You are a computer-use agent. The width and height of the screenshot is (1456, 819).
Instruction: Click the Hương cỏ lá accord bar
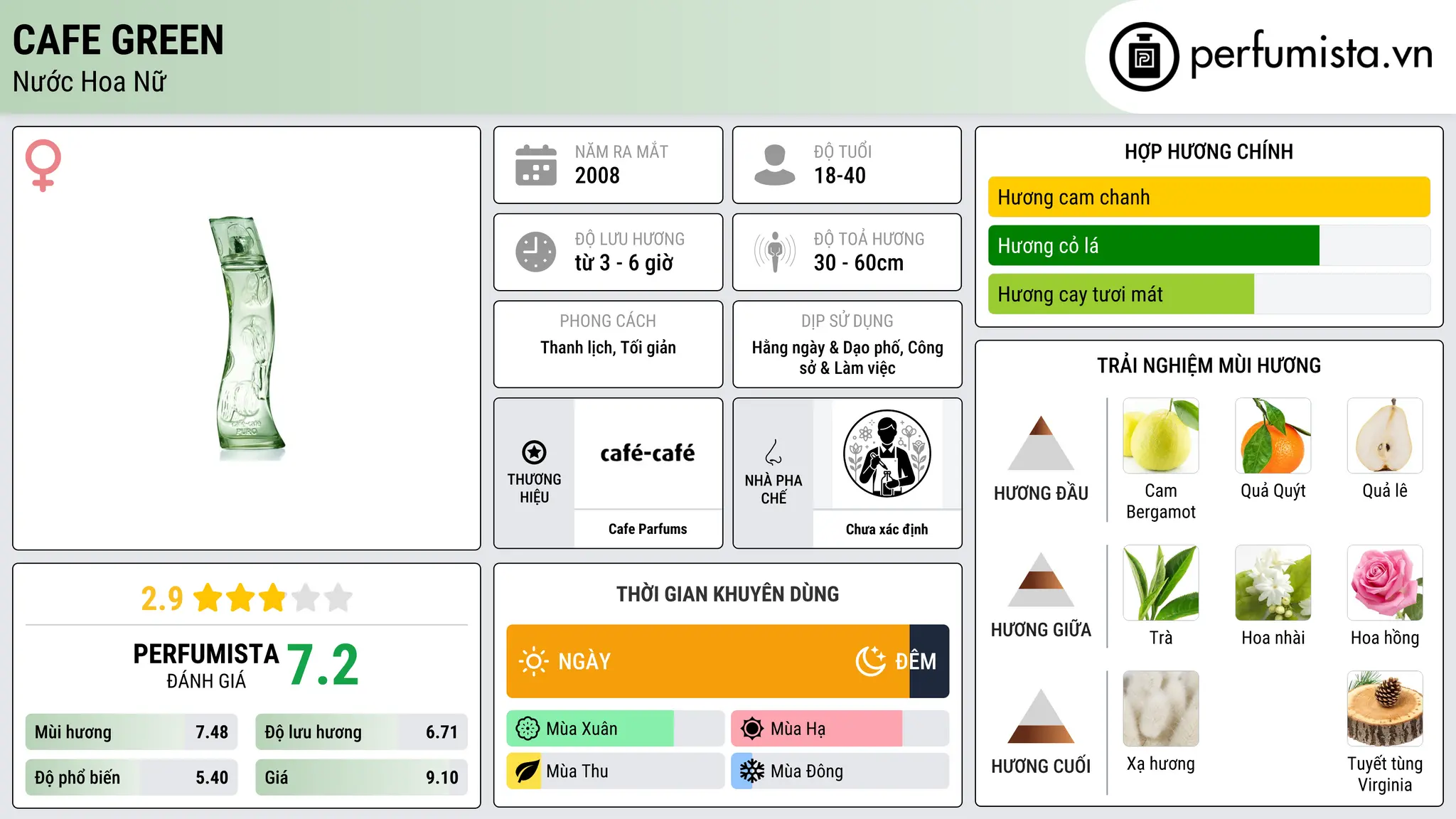click(1209, 245)
